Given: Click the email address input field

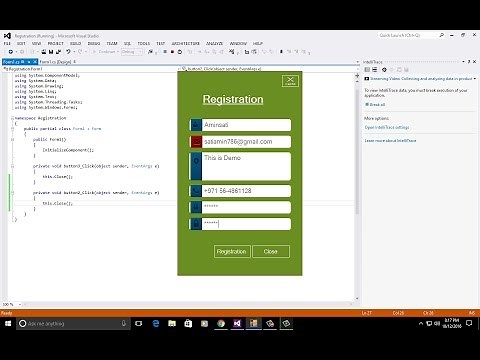Looking at the screenshot, I should pos(246,142).
